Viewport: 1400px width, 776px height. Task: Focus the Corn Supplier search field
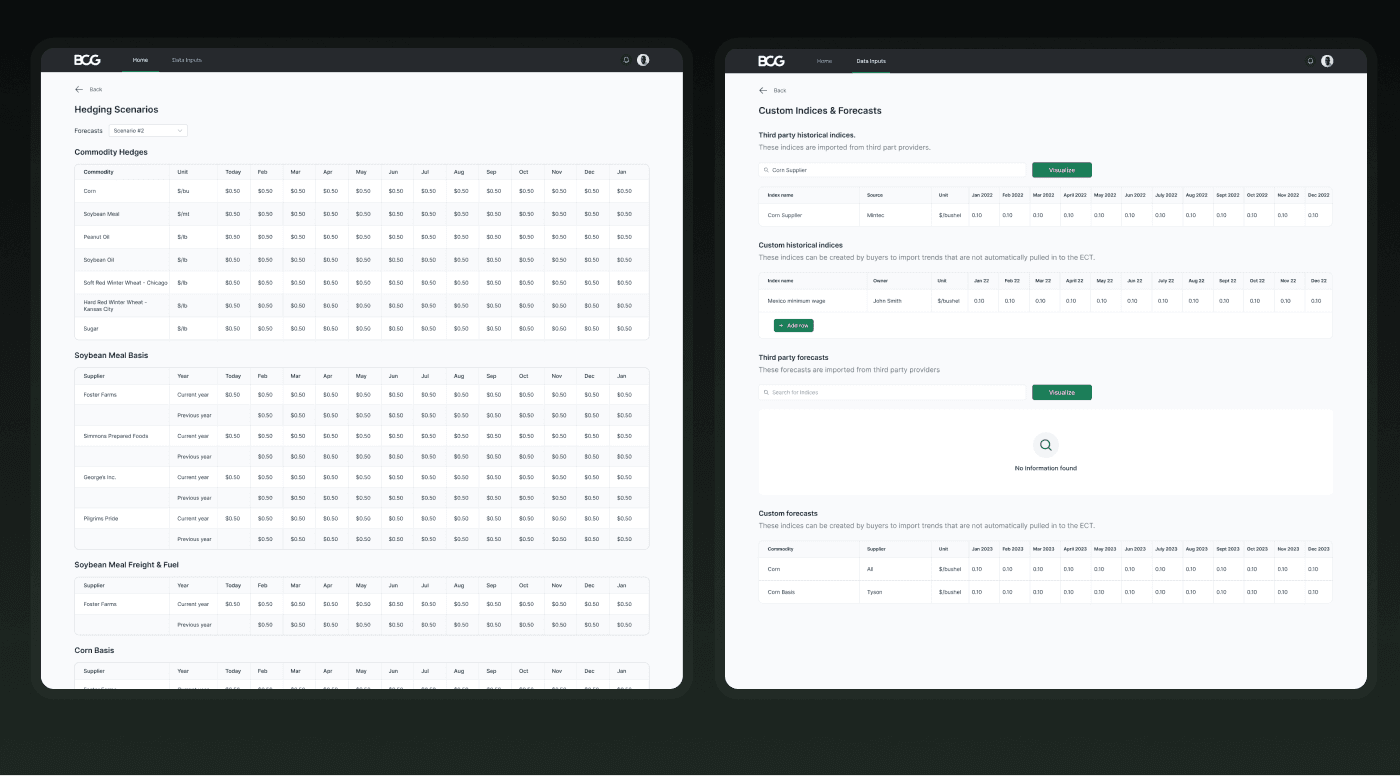click(893, 170)
